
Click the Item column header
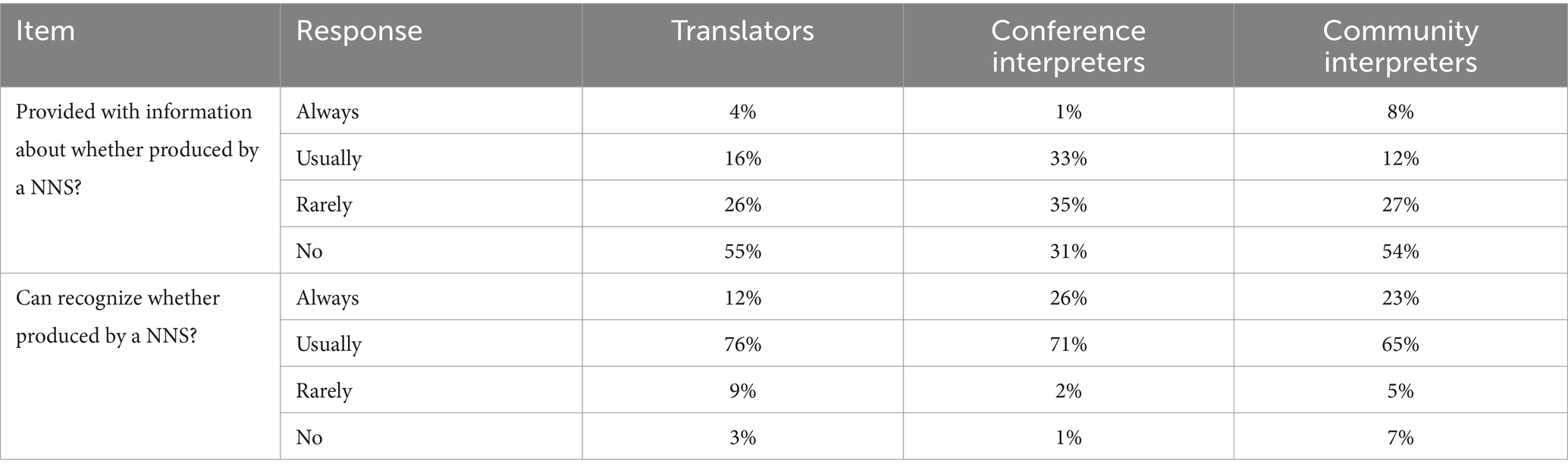[x=140, y=45]
